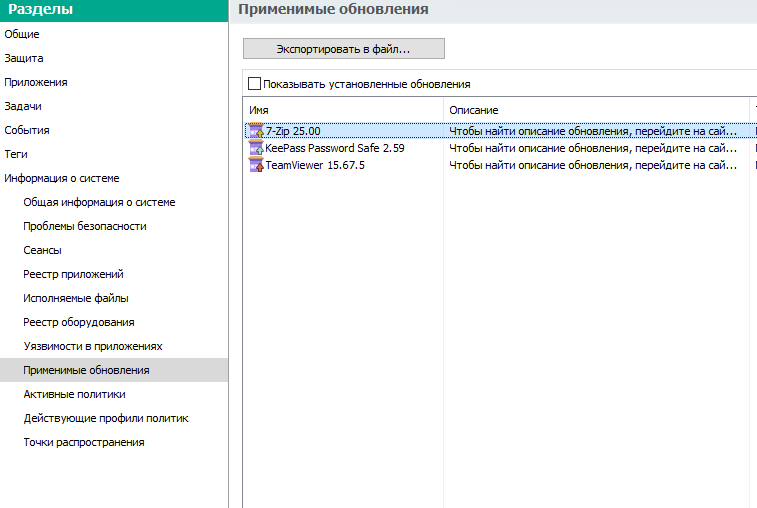This screenshot has width=757, height=508.
Task: Click description text of KeePass row
Action: click(x=593, y=148)
